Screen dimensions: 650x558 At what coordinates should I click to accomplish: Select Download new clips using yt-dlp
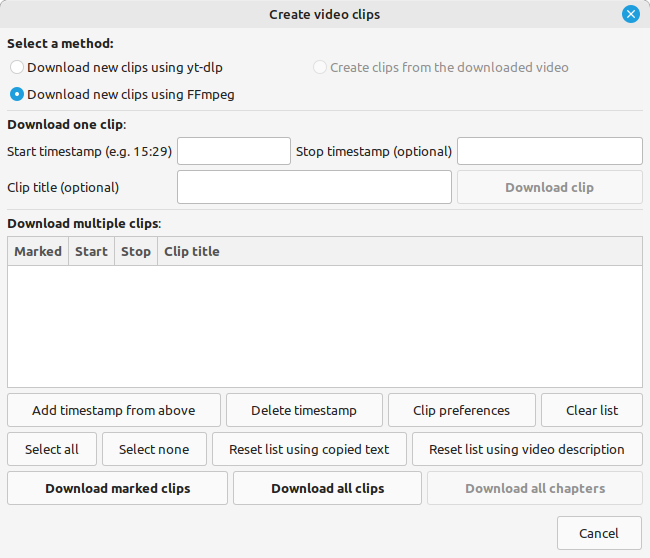click(x=17, y=68)
